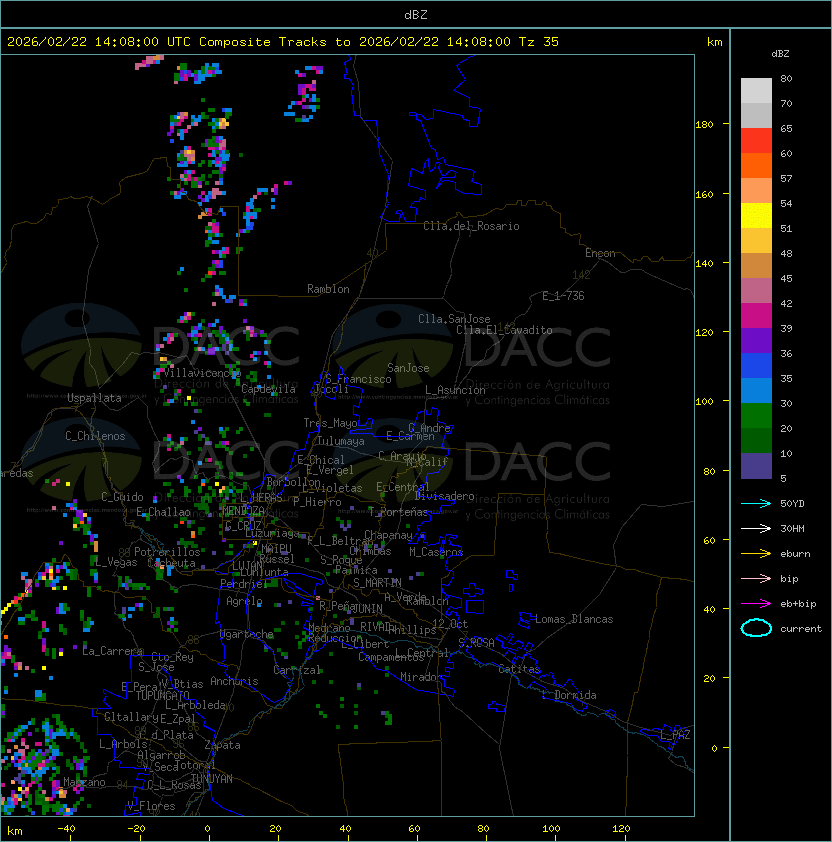The image size is (832, 842).
Task: Click the 'km' unit label at top right
Action: 714,42
